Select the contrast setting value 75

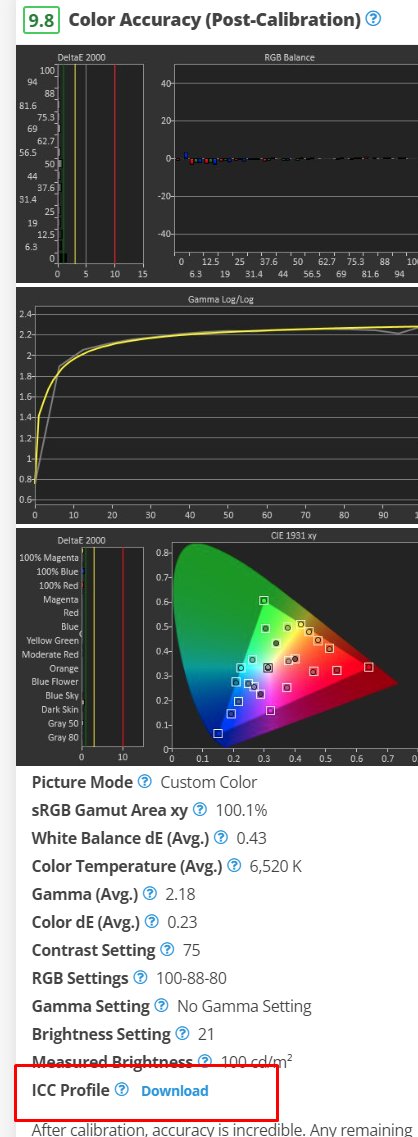[x=192, y=950]
